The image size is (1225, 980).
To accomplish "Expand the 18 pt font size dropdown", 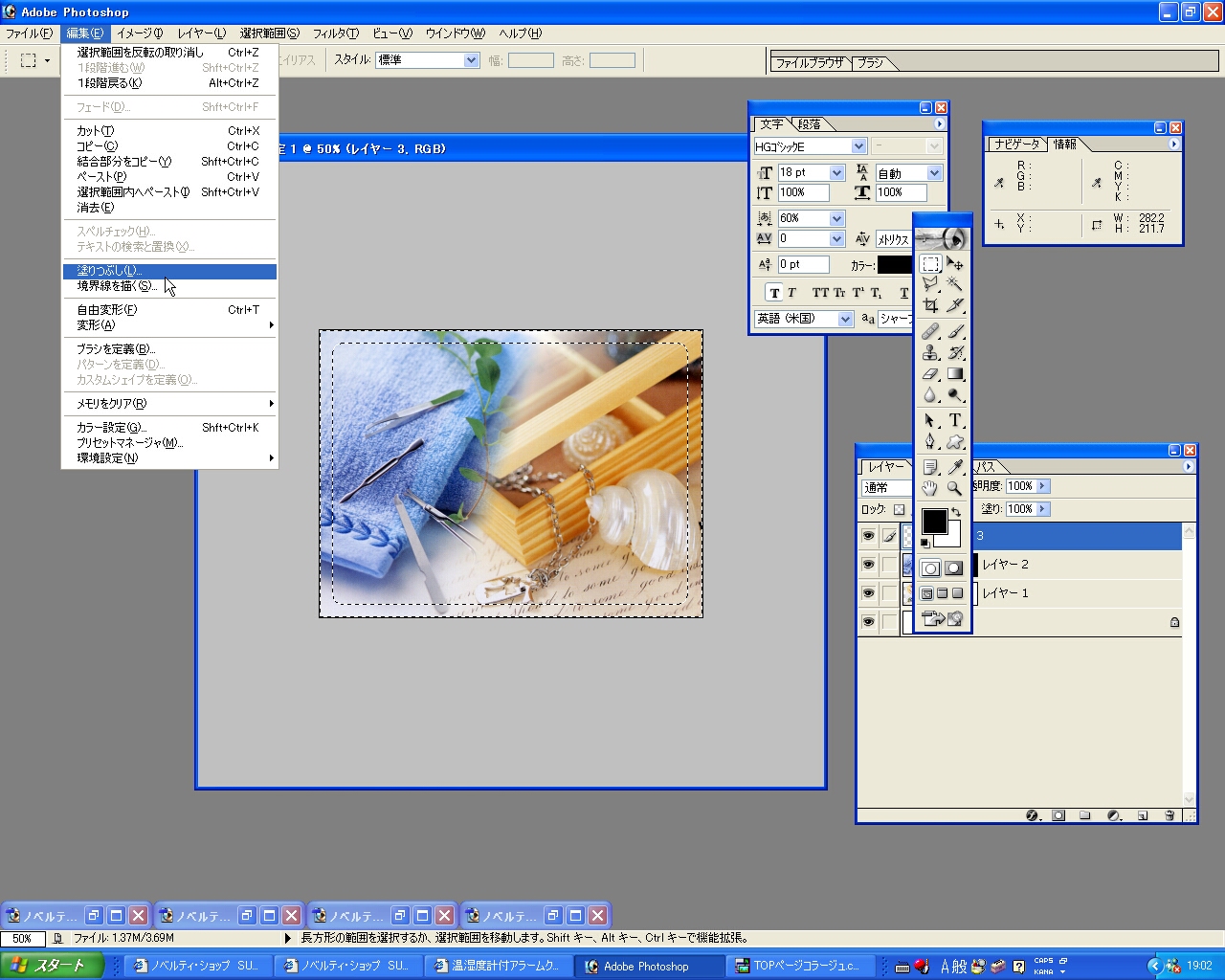I will [836, 173].
